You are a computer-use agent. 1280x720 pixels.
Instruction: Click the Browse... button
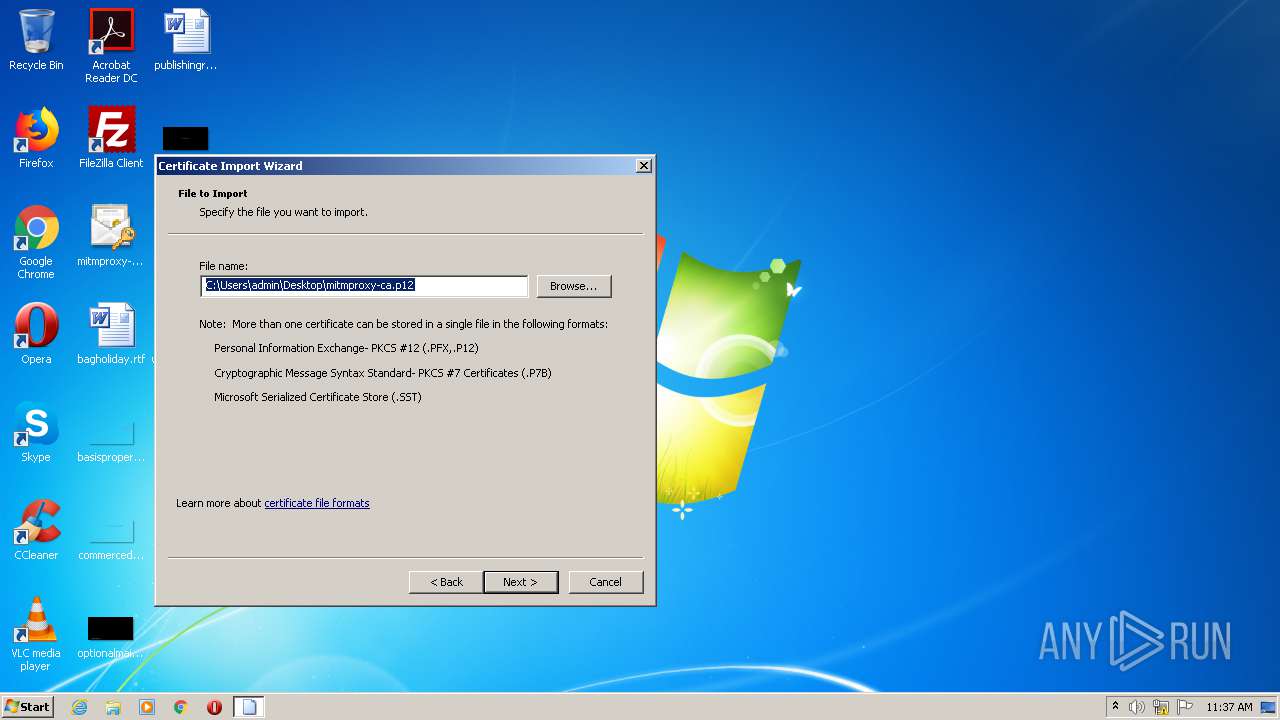[574, 286]
